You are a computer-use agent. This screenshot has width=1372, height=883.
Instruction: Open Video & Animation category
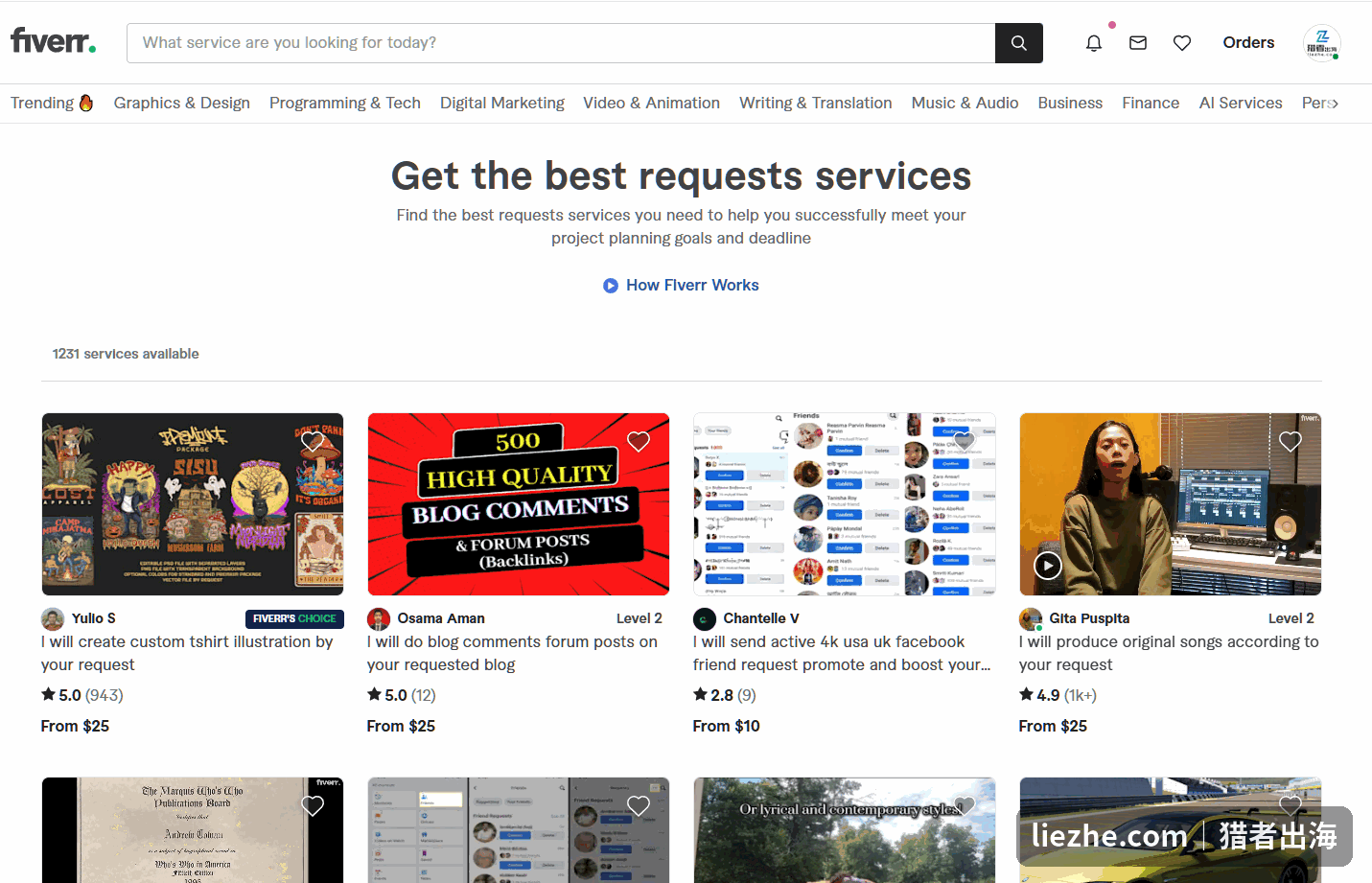tap(652, 103)
